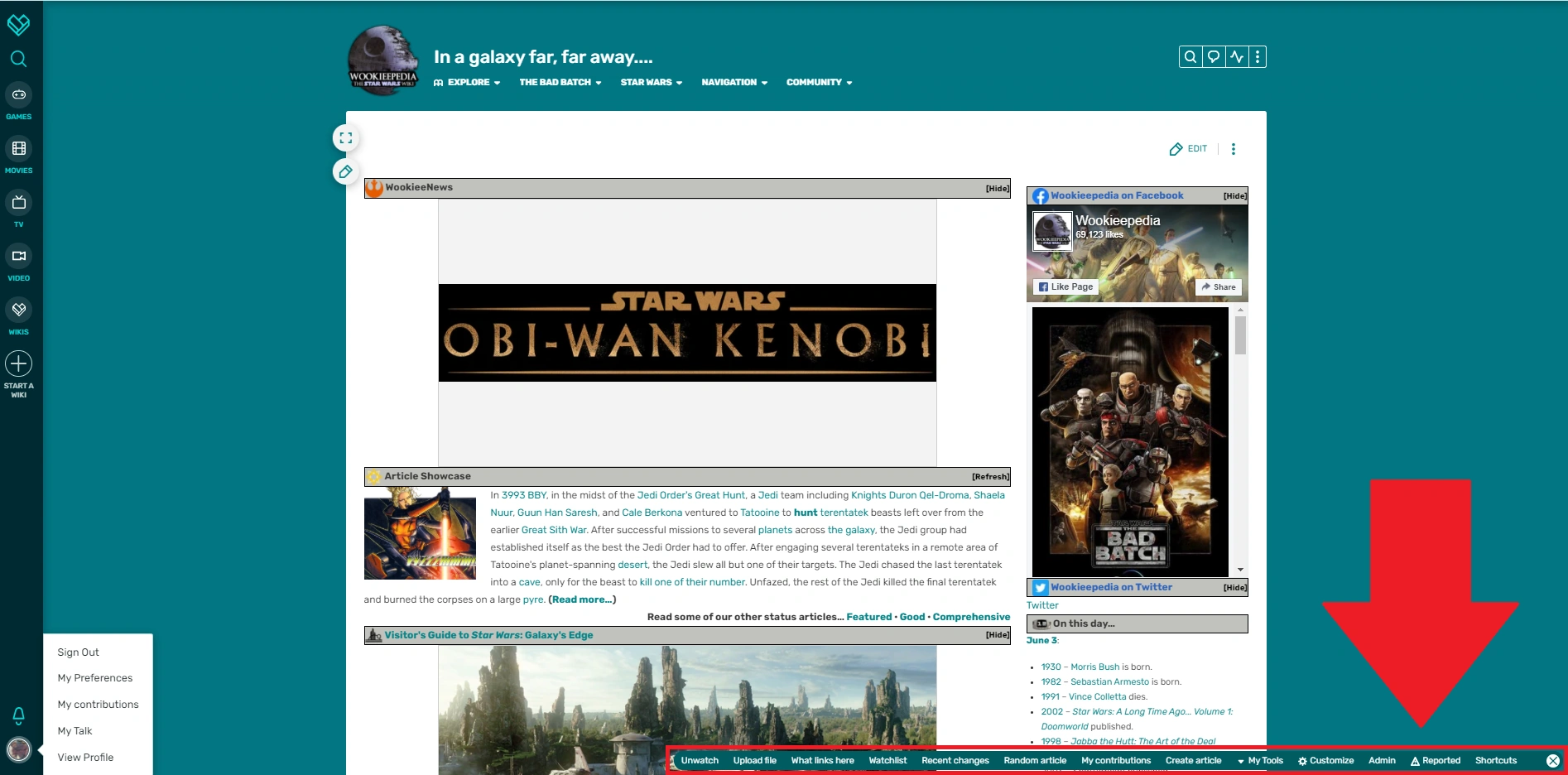Select My Talk from user menu
This screenshot has width=1568, height=775.
point(75,731)
